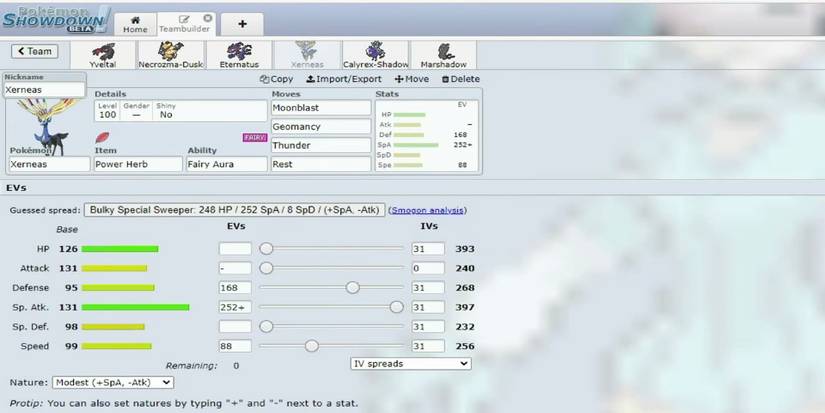Open the Home tab
Screen dimensions: 825x413
pyautogui.click(x=135, y=25)
